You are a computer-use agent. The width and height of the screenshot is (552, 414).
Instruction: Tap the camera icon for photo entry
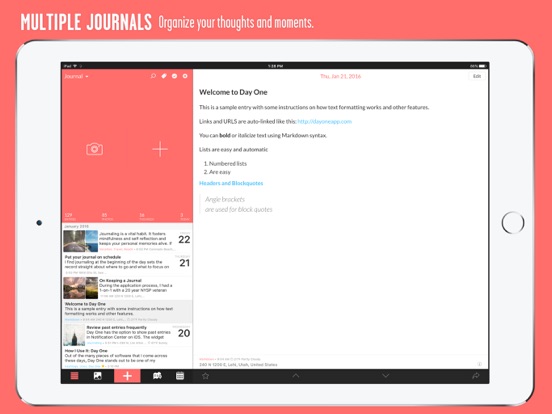click(94, 149)
